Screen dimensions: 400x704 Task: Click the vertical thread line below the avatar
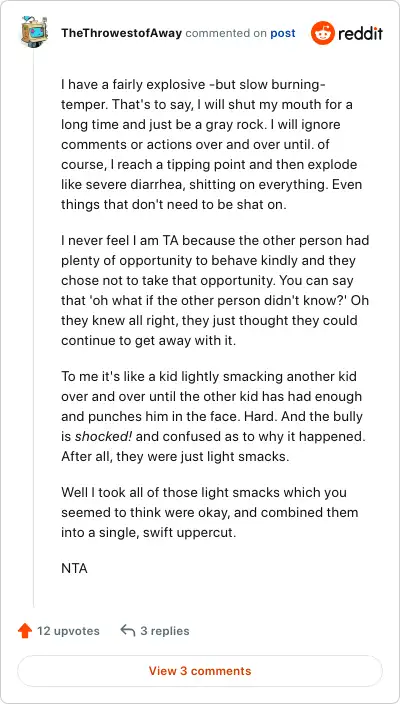point(34,328)
